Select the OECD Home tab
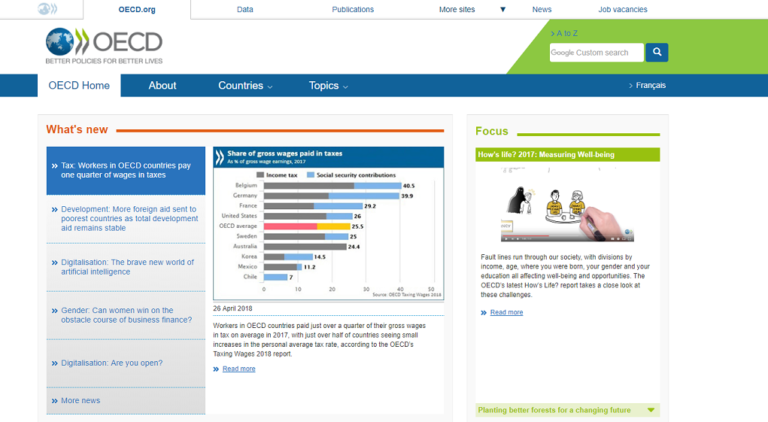 tap(79, 86)
